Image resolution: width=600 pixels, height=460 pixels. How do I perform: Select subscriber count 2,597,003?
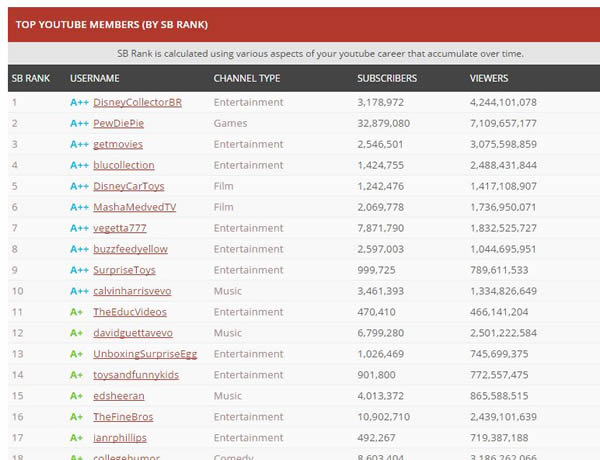click(x=380, y=250)
